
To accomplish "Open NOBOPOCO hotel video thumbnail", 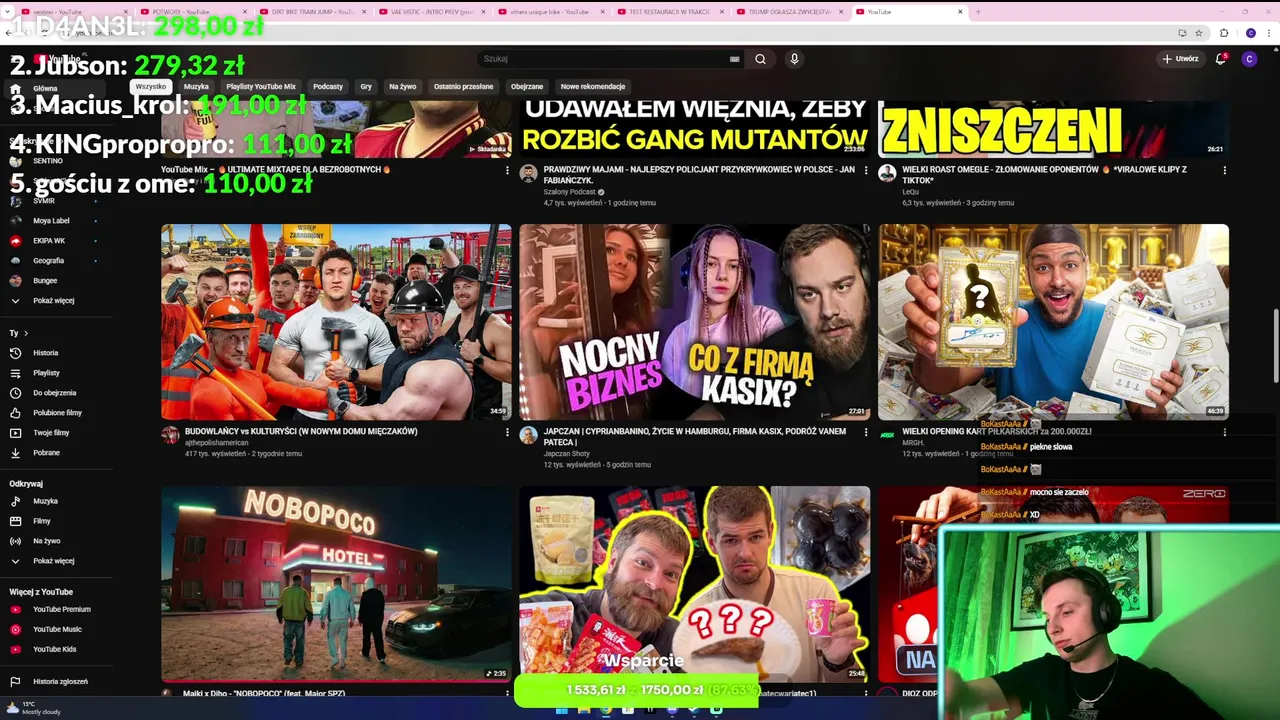I will click(x=336, y=584).
